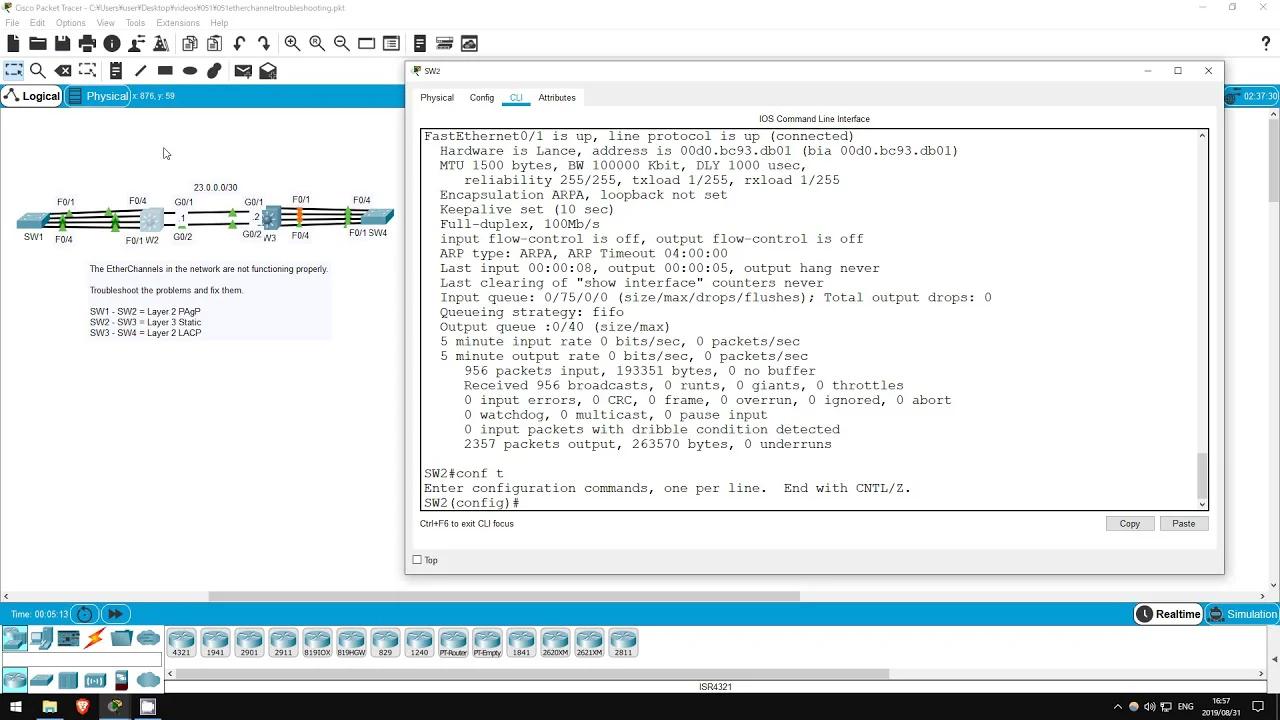Select the Inspect magnifier tool

[x=38, y=70]
